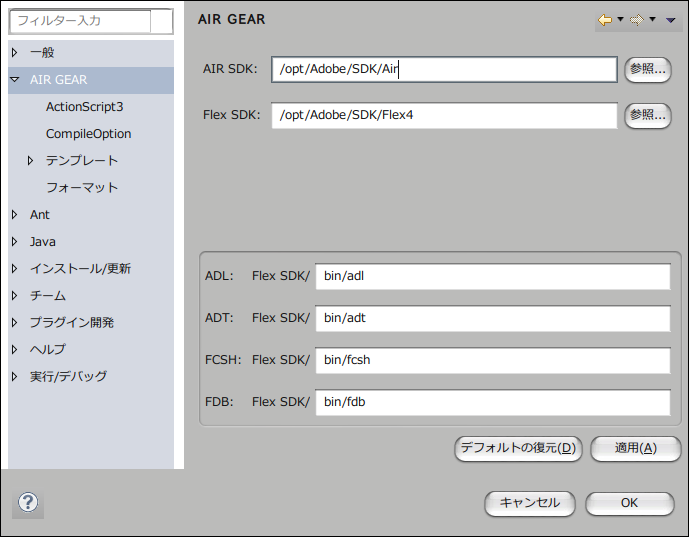689x537 pixels.
Task: Select the チーム tree item
Action: click(x=48, y=295)
